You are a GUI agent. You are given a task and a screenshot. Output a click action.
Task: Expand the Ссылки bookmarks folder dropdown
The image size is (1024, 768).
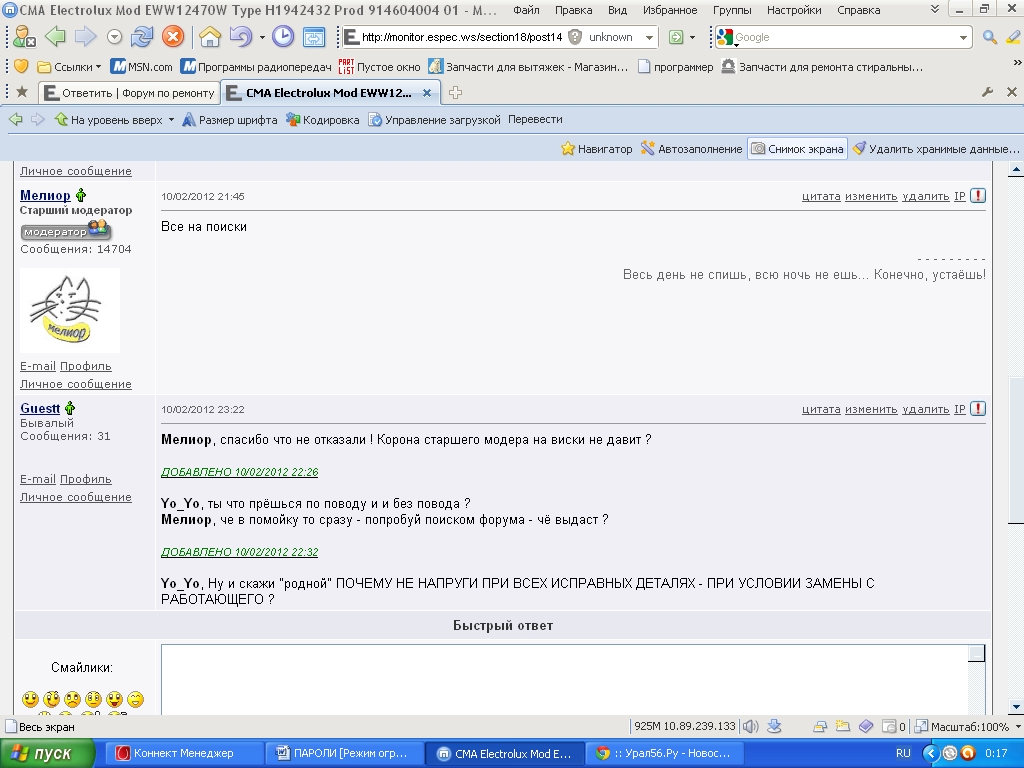click(98, 67)
